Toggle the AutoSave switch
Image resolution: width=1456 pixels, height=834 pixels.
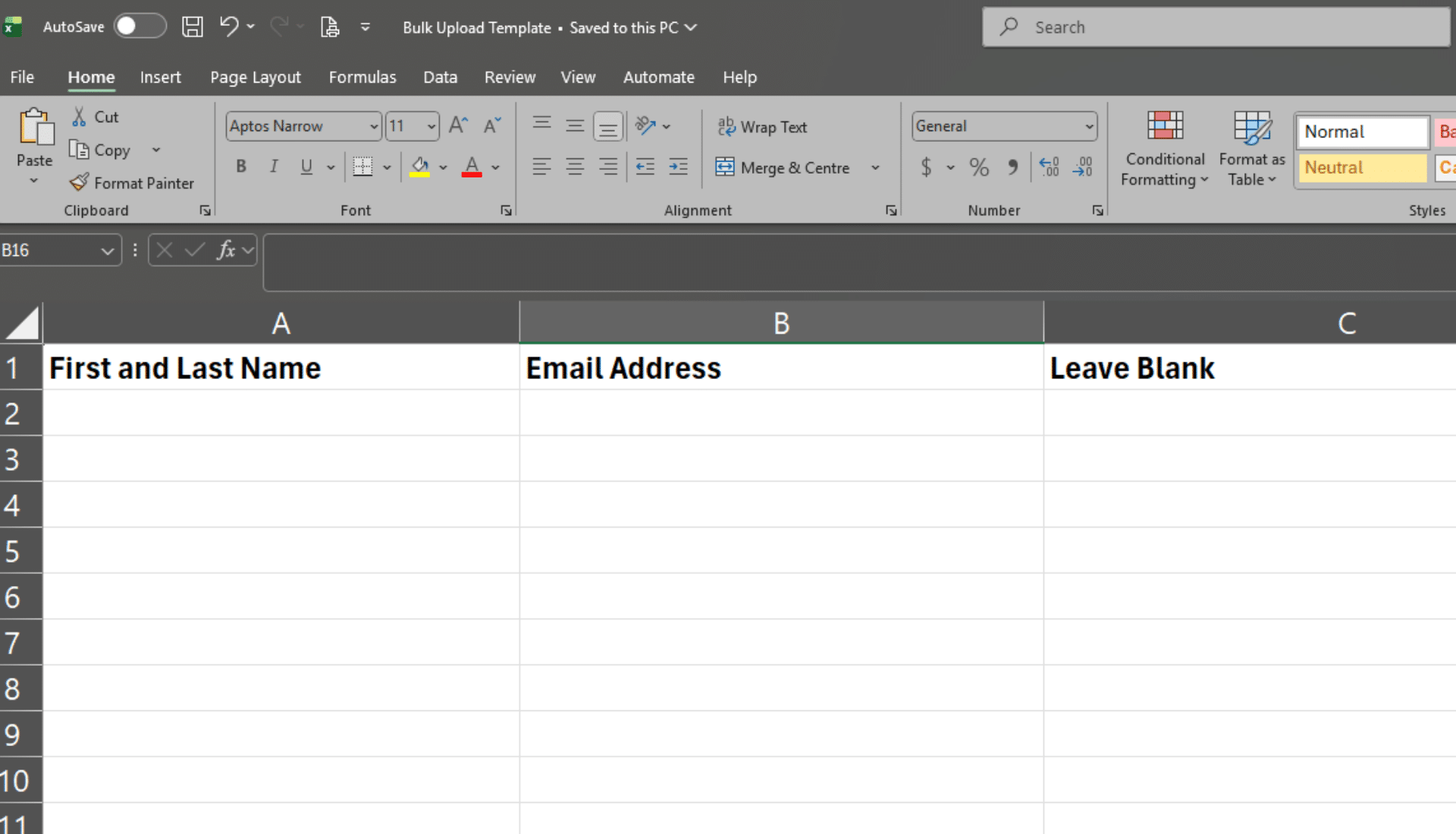[140, 27]
